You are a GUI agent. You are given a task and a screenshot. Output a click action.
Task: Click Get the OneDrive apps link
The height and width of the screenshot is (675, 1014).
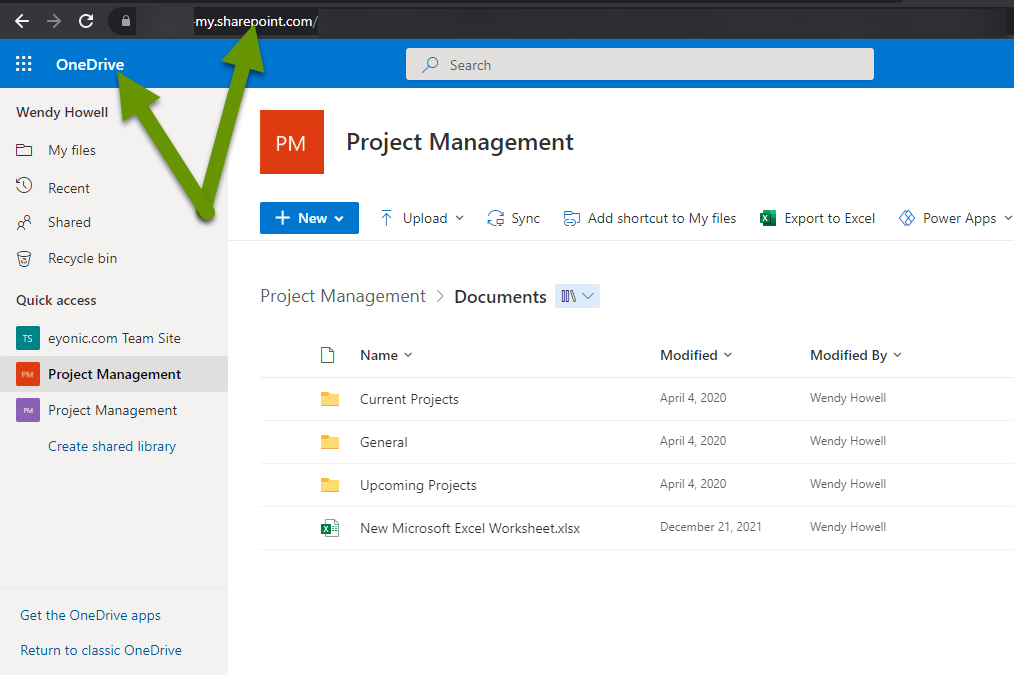point(91,616)
